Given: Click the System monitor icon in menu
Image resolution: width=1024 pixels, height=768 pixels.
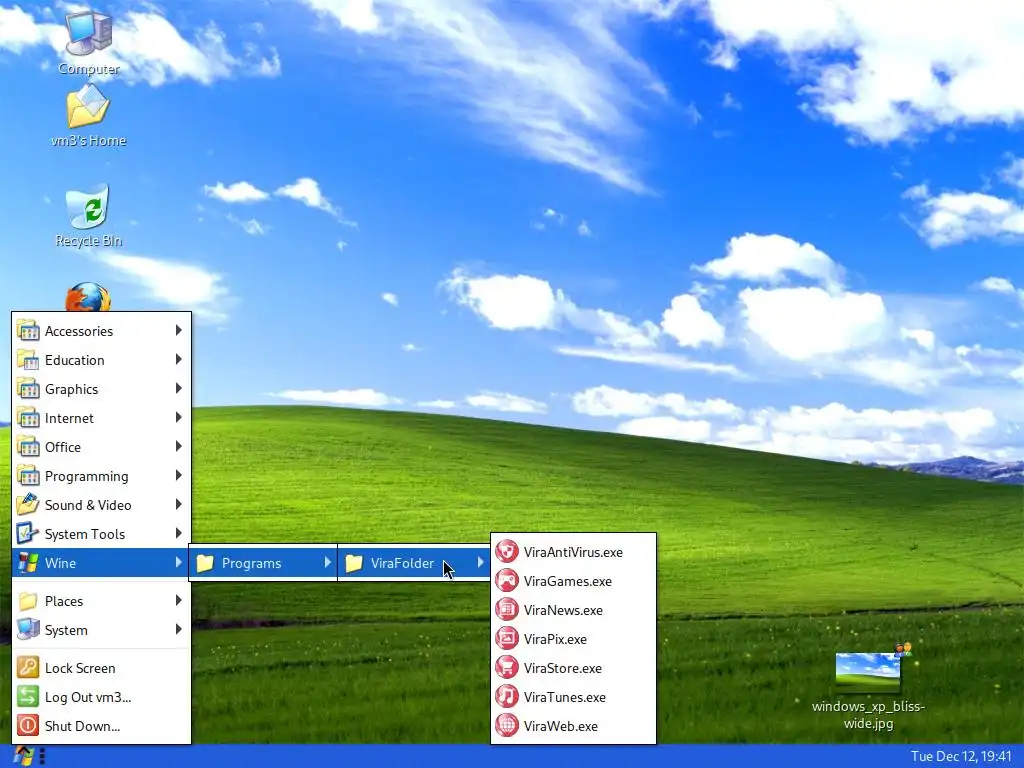Looking at the screenshot, I should 28,630.
